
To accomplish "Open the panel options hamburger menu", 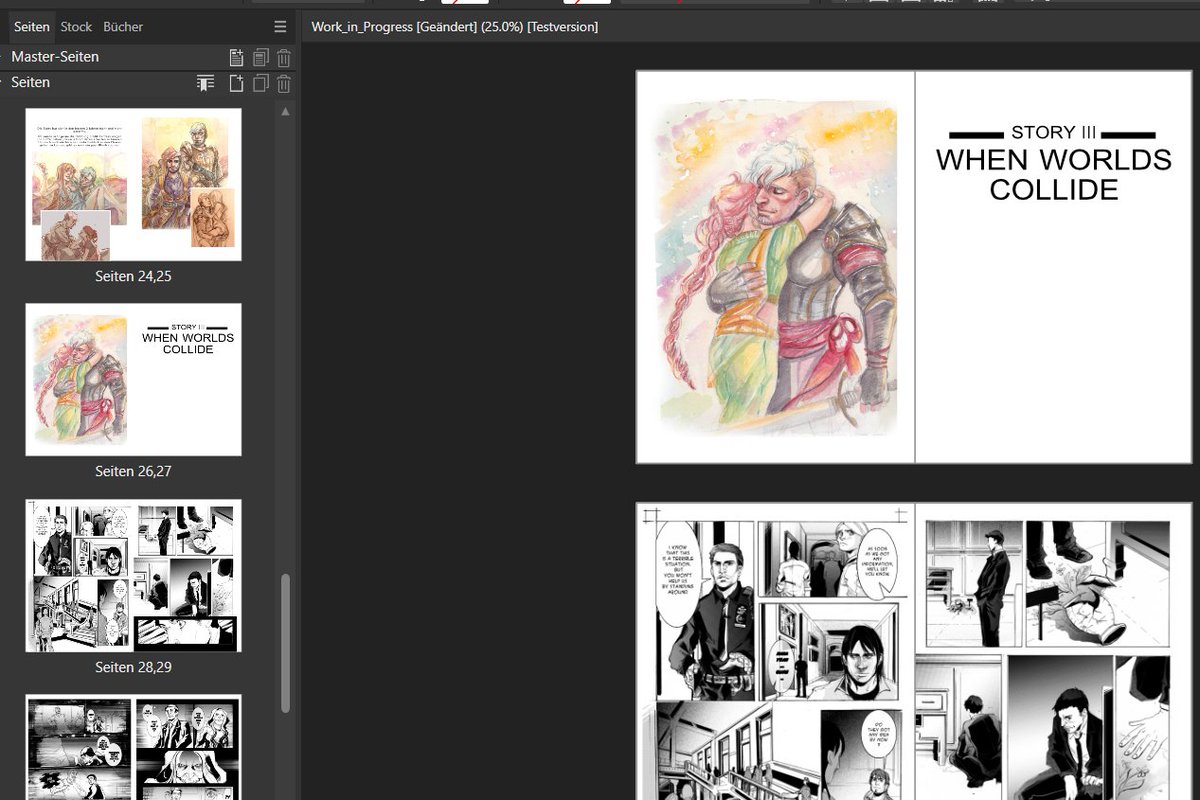I will (x=280, y=27).
